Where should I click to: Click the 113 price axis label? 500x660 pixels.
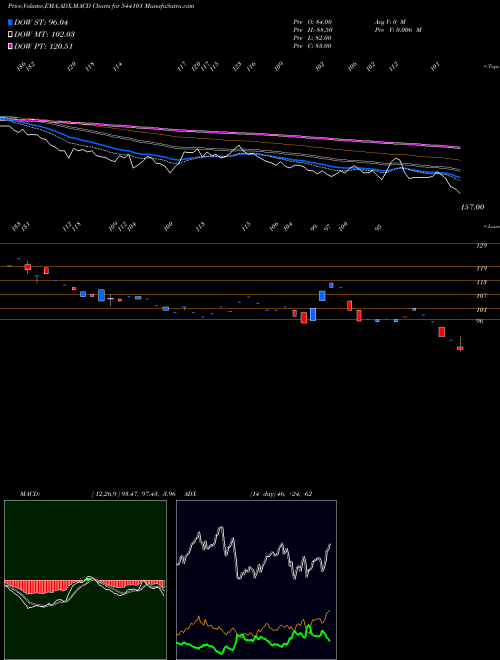(x=482, y=282)
